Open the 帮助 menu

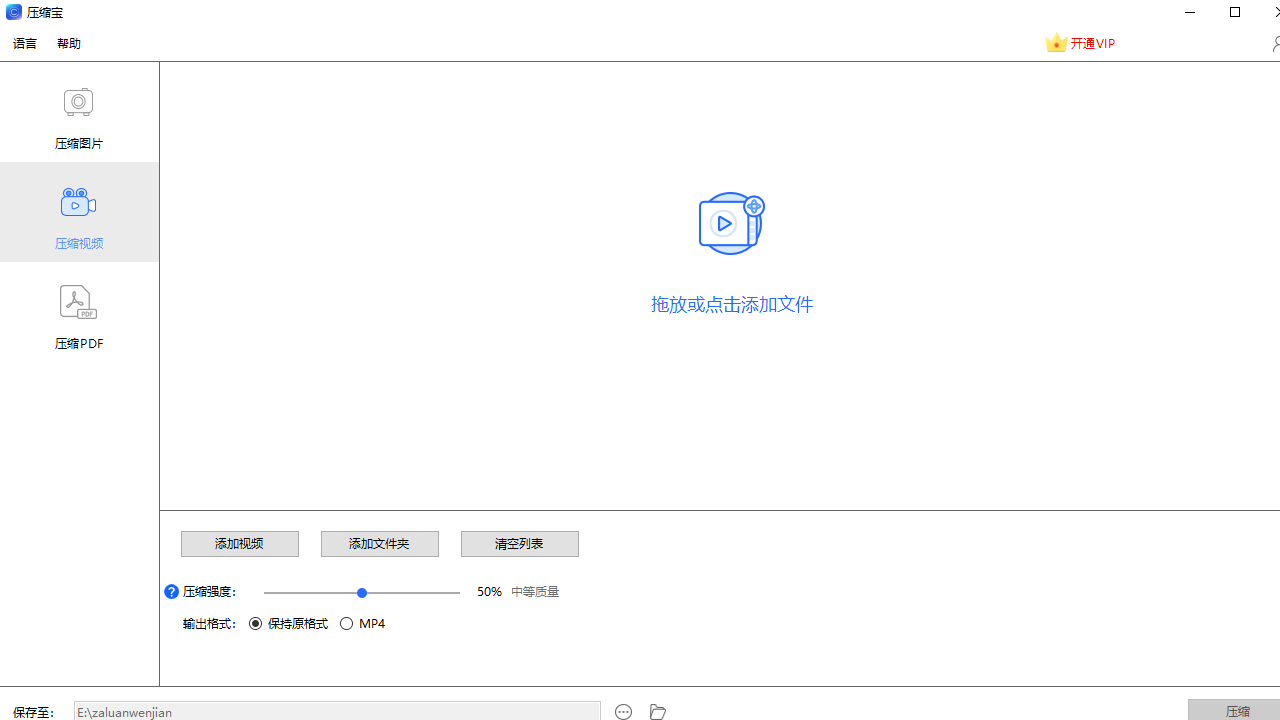click(x=69, y=44)
